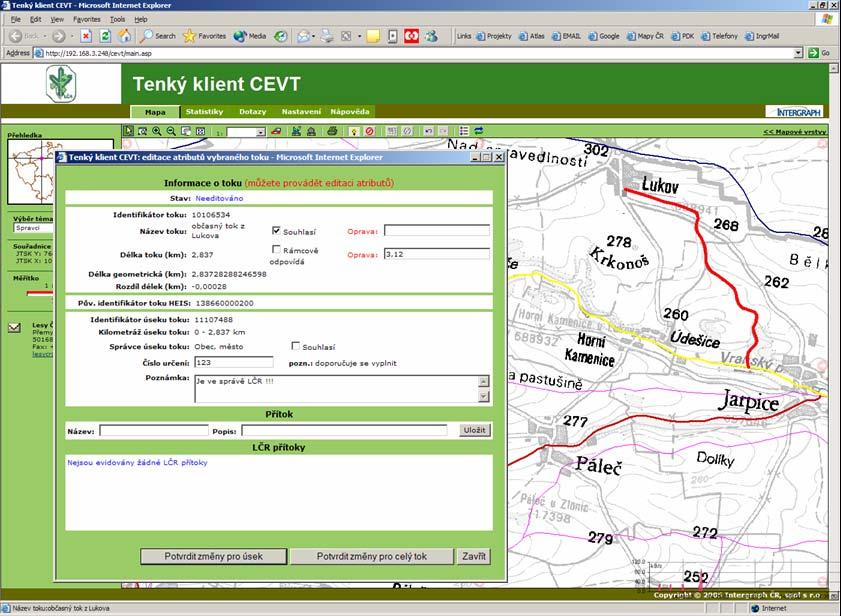841x616 pixels.
Task: Open the Telefony link in Links bar
Action: [720, 36]
